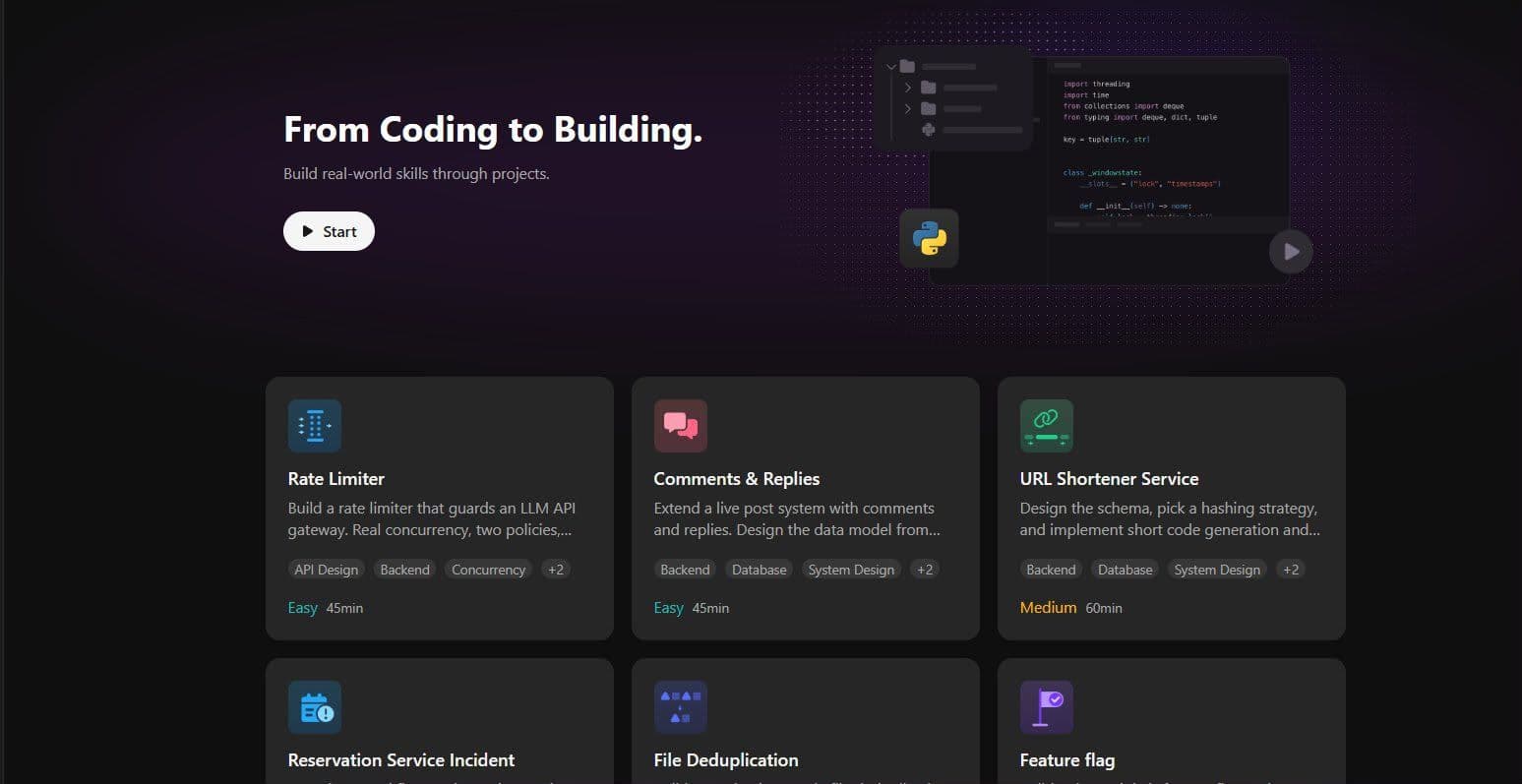1522x784 pixels.
Task: Open the Reservation Service Incident project title
Action: click(x=401, y=760)
